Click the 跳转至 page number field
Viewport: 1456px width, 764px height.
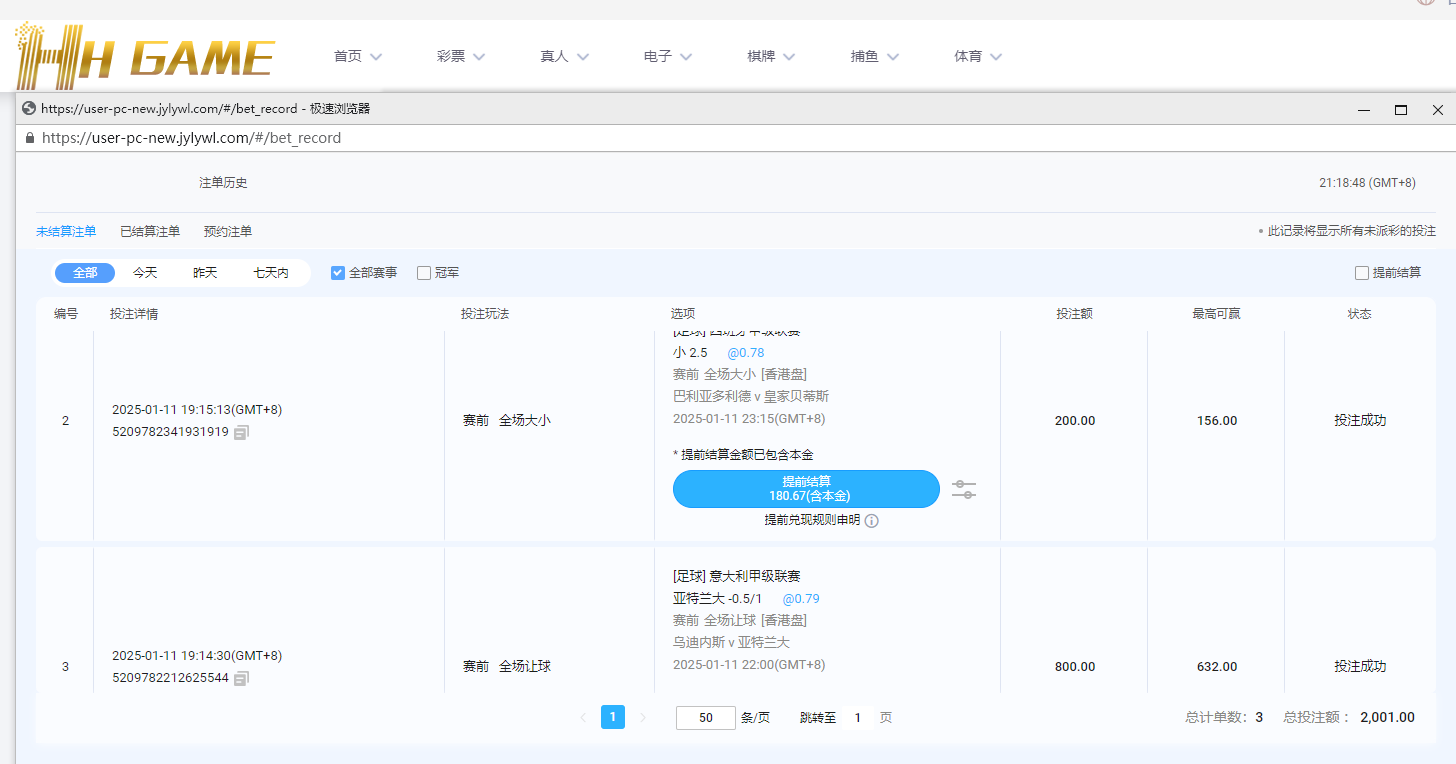coord(857,718)
